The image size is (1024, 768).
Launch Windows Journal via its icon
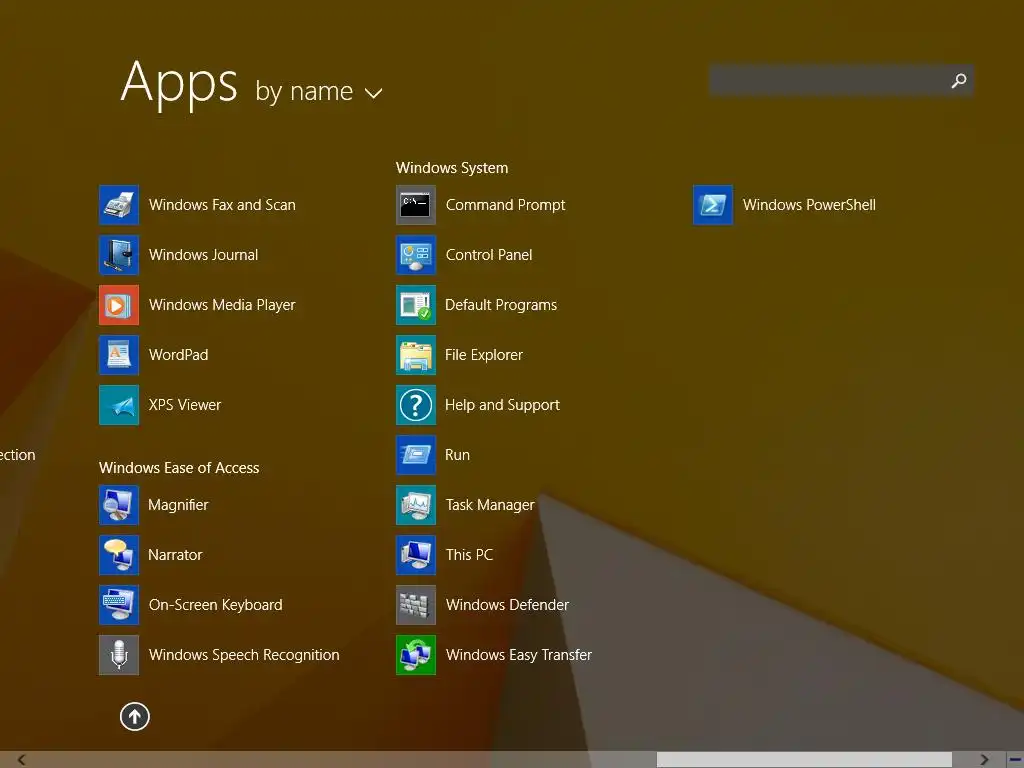pos(119,255)
